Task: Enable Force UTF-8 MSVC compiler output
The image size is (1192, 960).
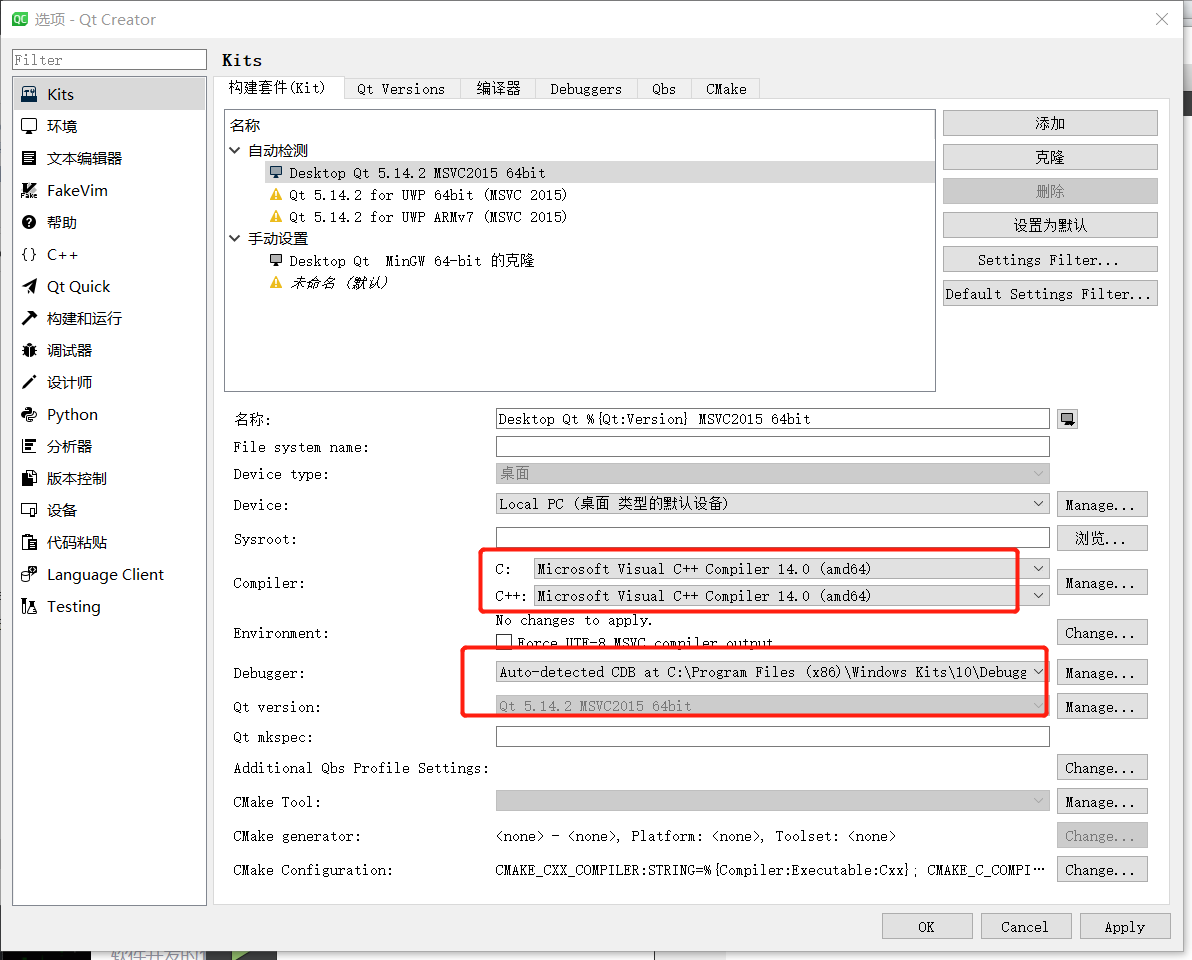Action: point(505,642)
